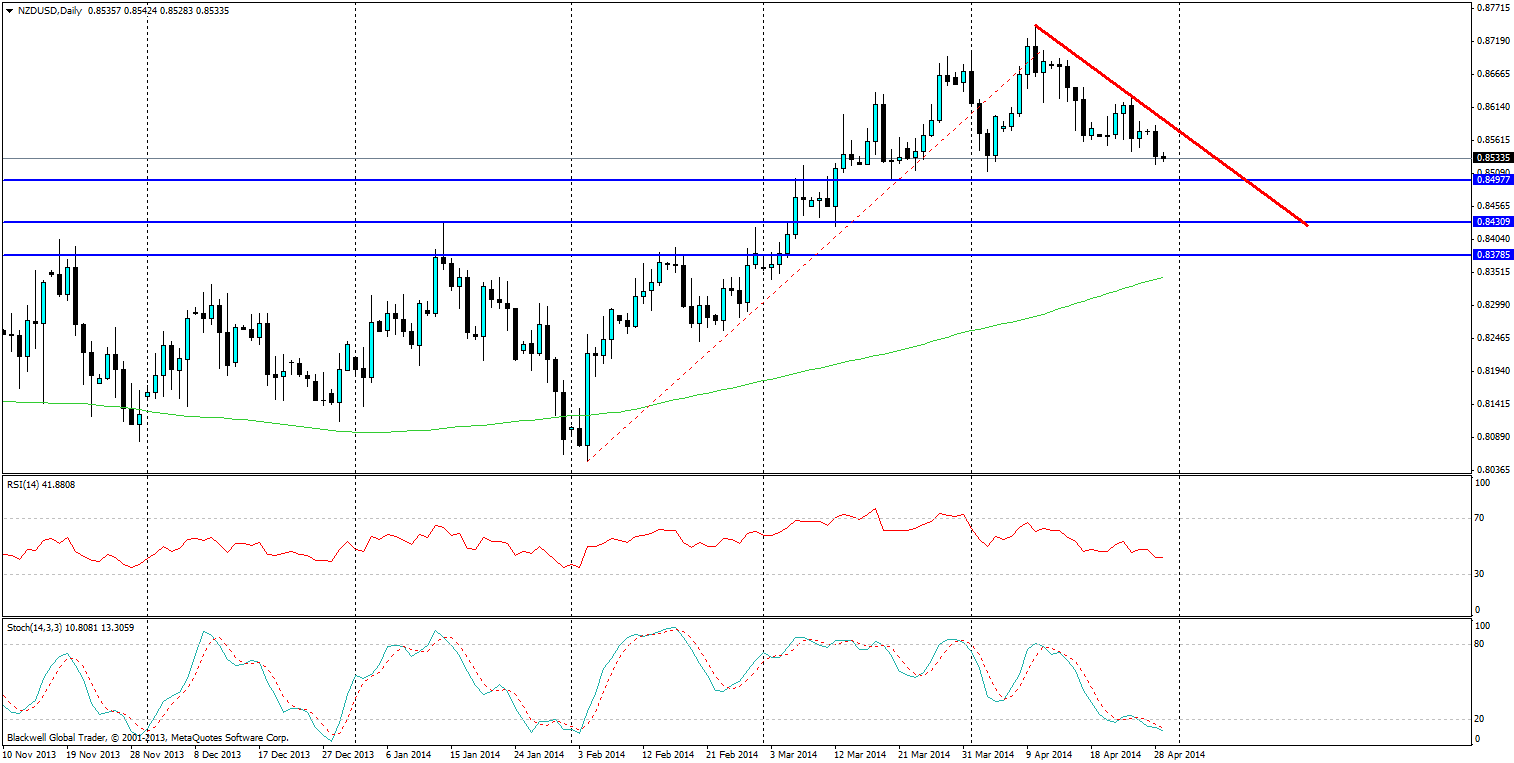Click the 3 Feb 2014 date label

pyautogui.click(x=600, y=755)
